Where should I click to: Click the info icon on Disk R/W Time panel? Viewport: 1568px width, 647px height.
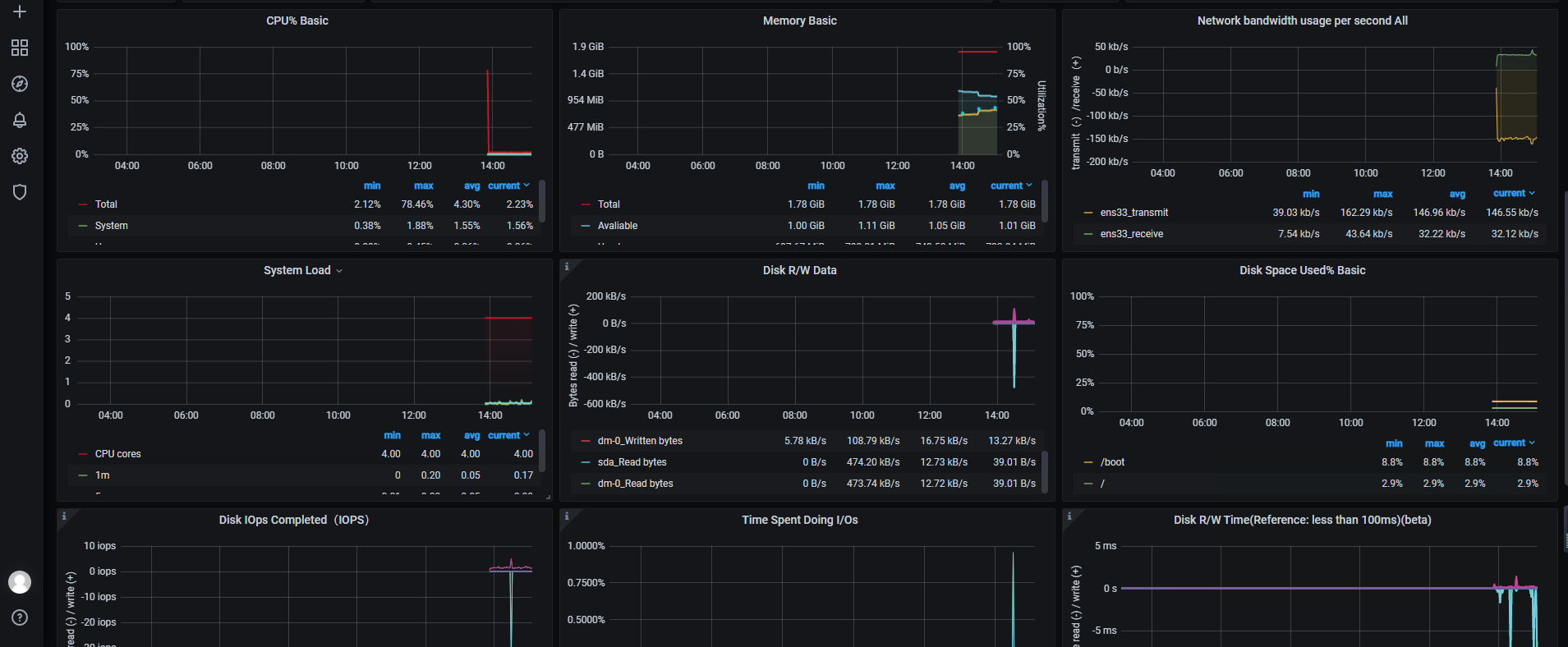(1069, 516)
